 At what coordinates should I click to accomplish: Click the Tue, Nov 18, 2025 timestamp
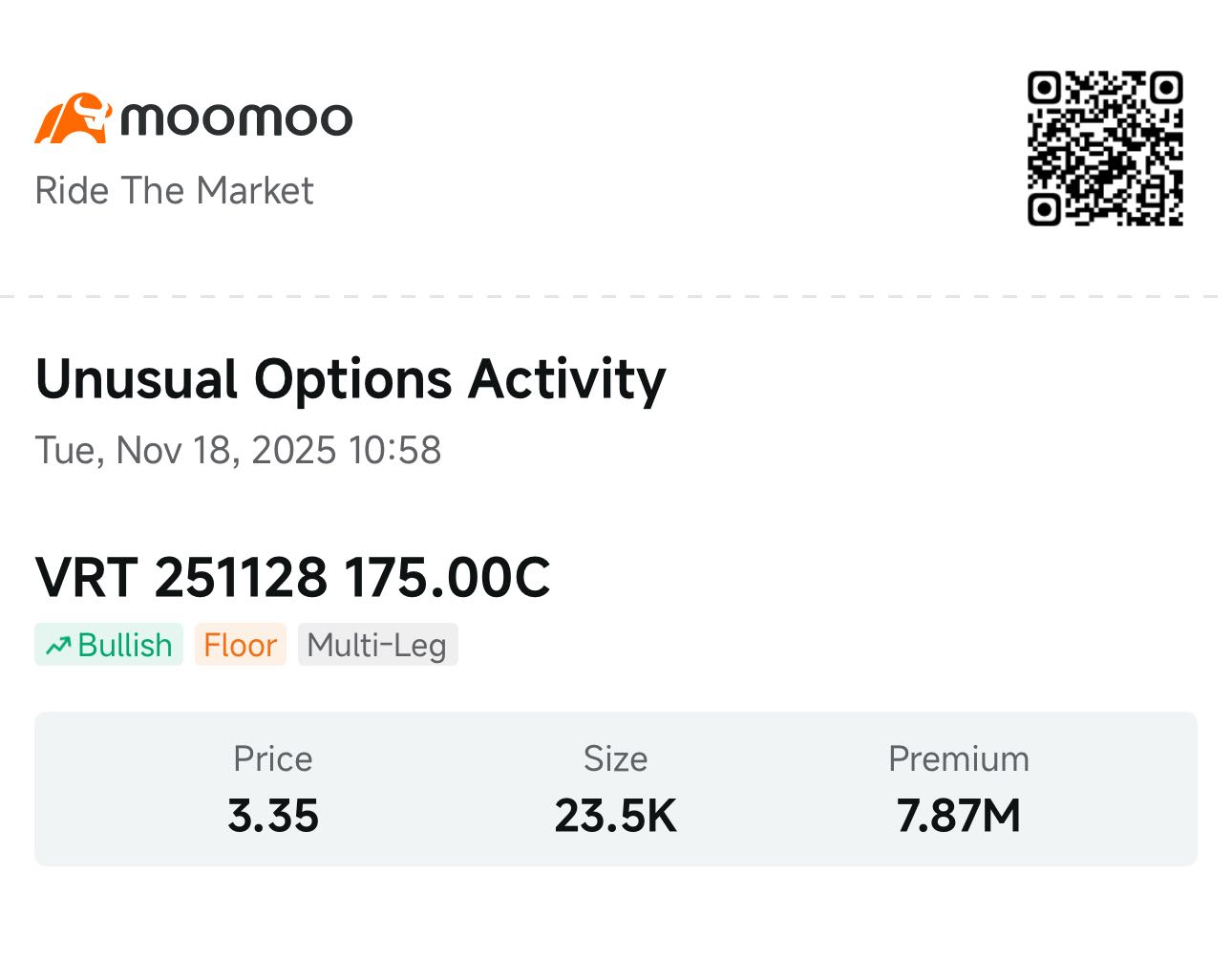(x=238, y=450)
